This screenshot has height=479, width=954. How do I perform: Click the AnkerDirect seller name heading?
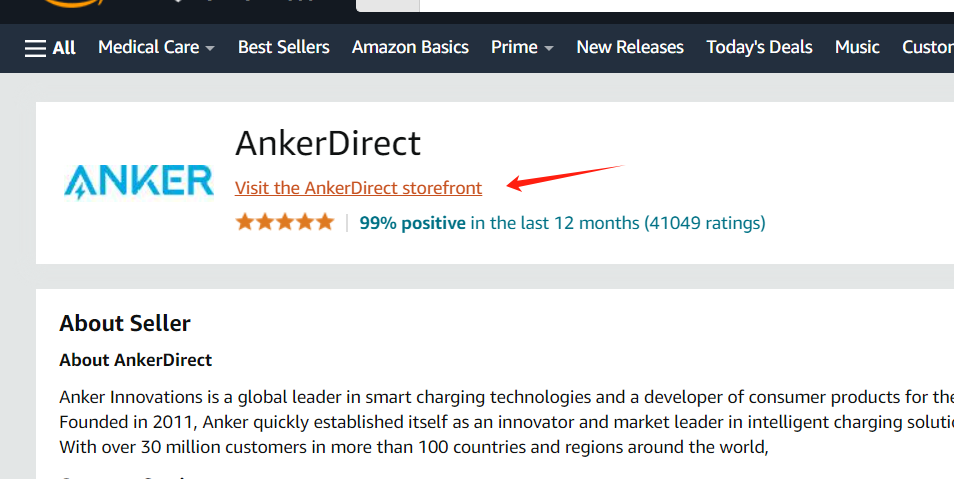click(328, 144)
